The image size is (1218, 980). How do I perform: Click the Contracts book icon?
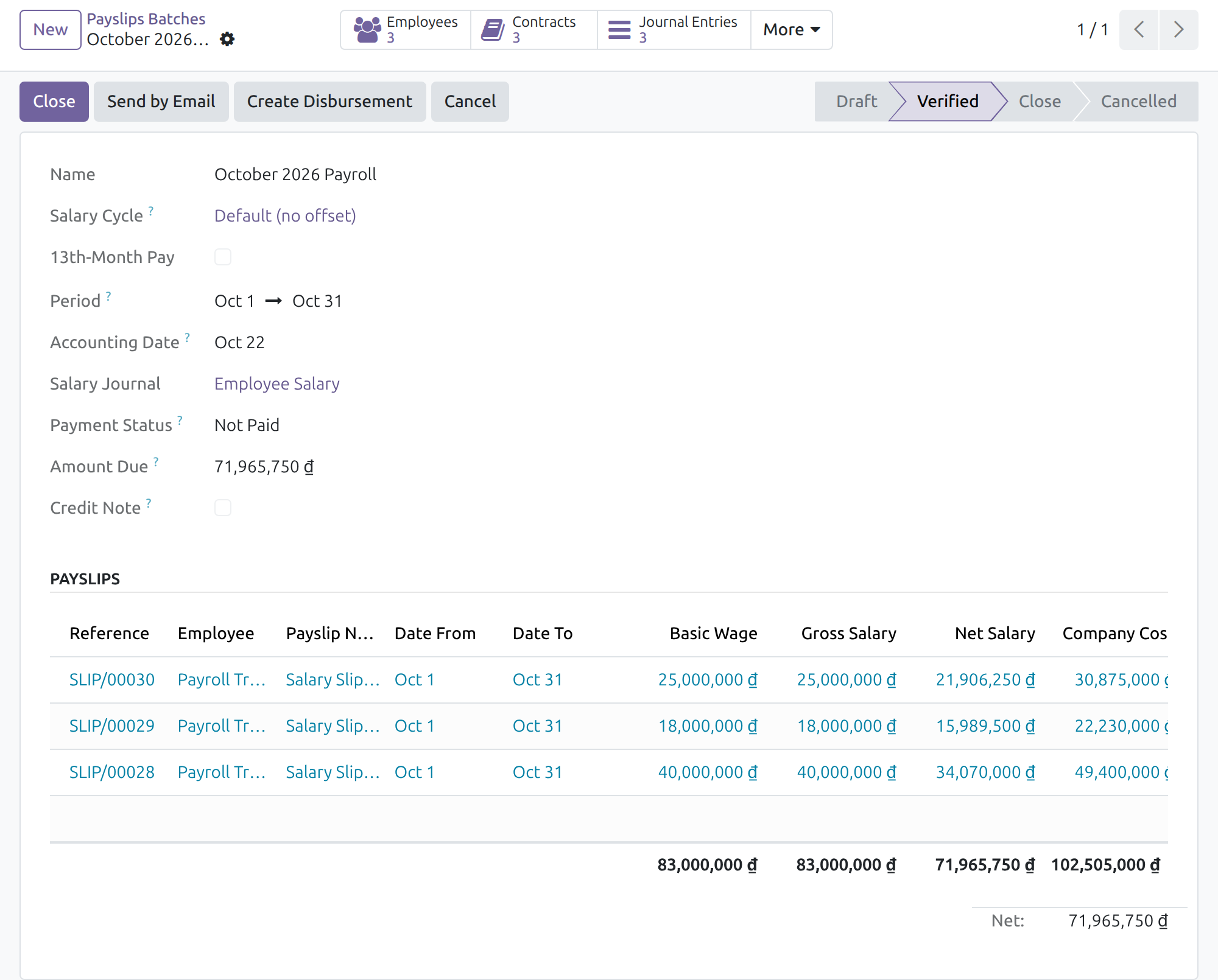[493, 30]
